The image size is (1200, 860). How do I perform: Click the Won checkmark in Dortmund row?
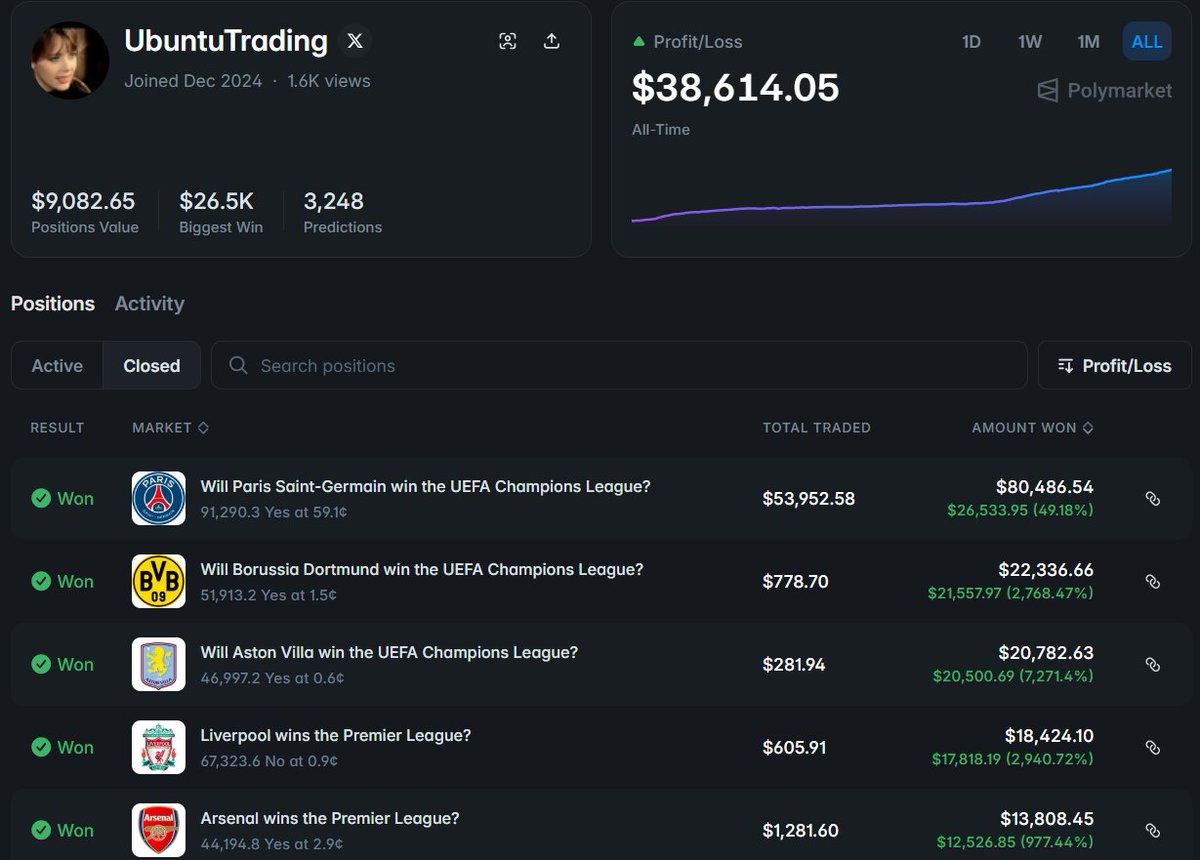(x=41, y=581)
